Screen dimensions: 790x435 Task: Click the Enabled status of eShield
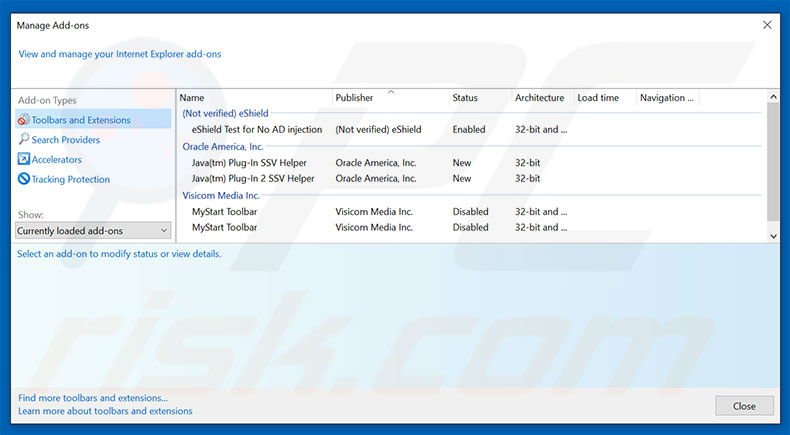coord(469,130)
